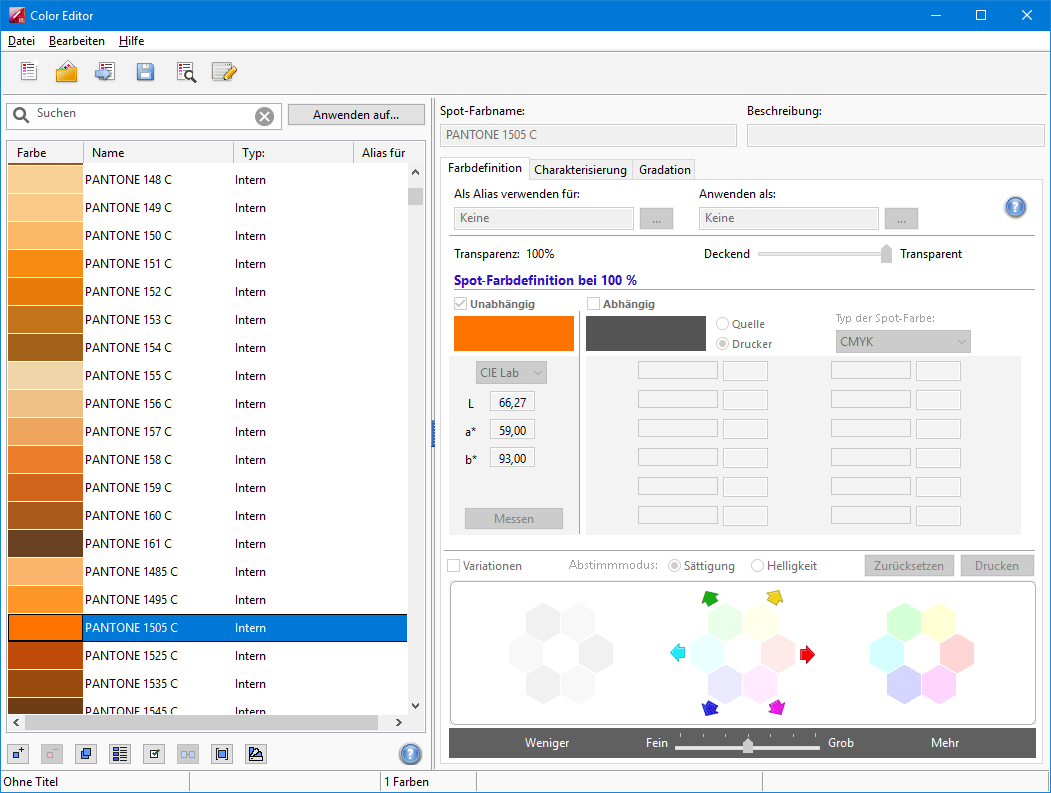Click the color fan swatch book icon
Viewport: 1051px width, 793px height.
(256, 754)
